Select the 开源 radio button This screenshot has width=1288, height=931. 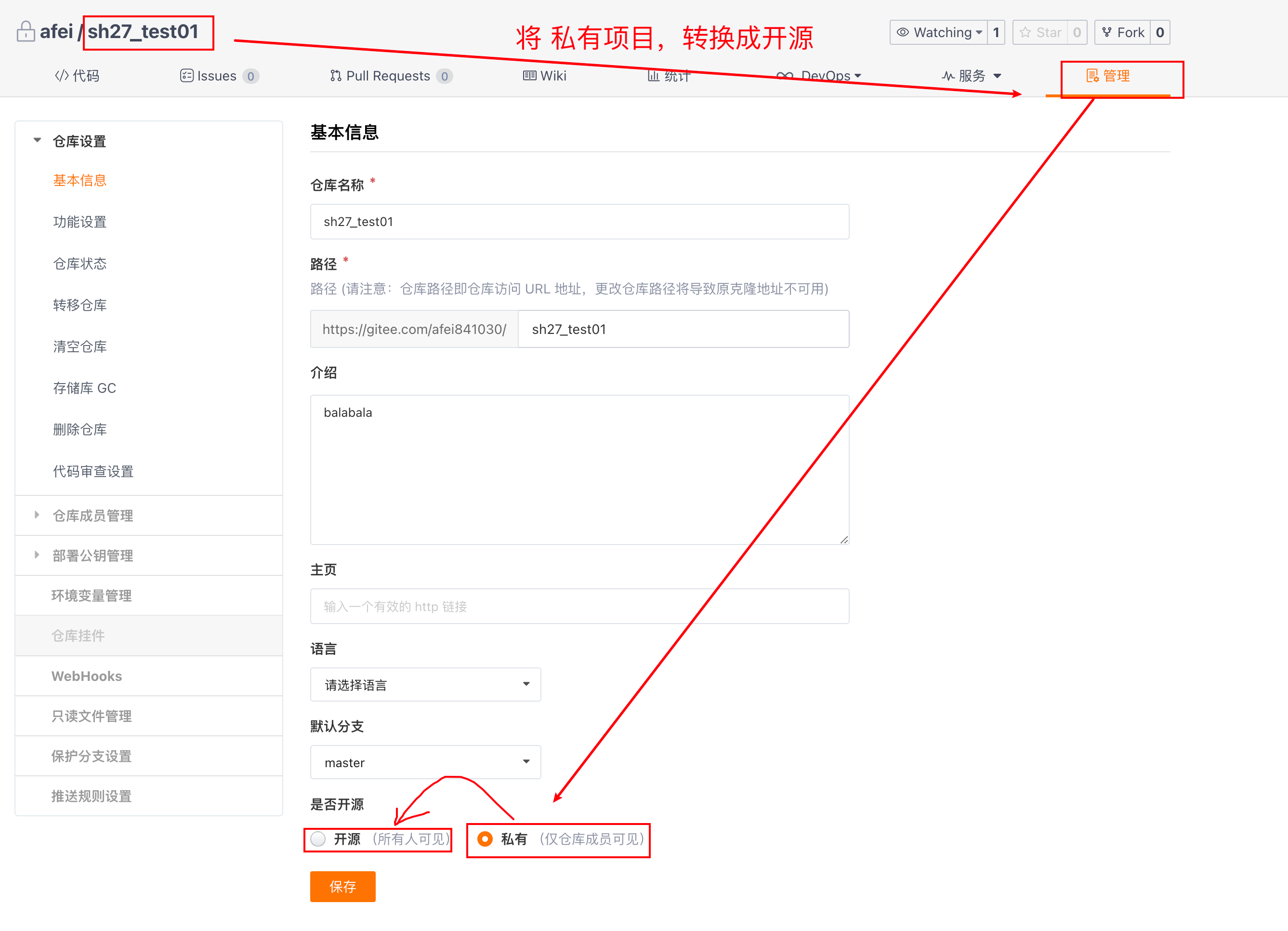click(318, 839)
